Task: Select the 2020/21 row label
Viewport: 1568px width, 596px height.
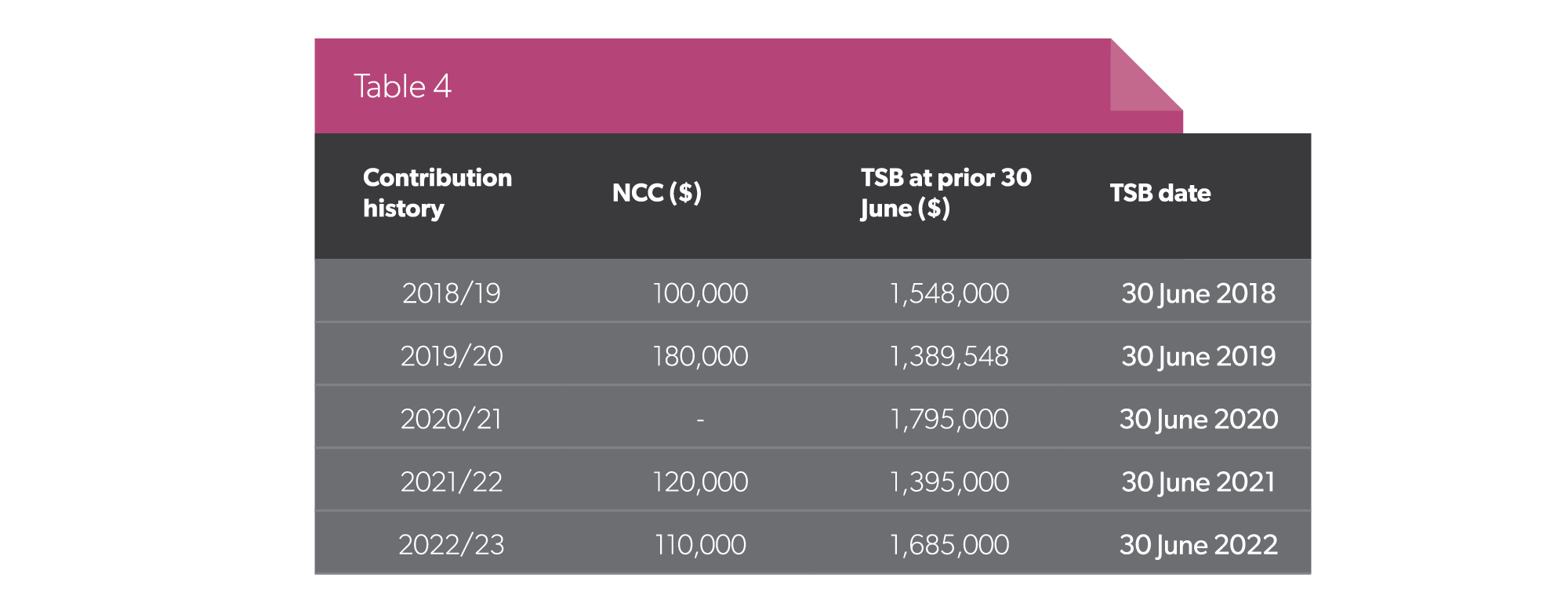Action: click(x=452, y=419)
